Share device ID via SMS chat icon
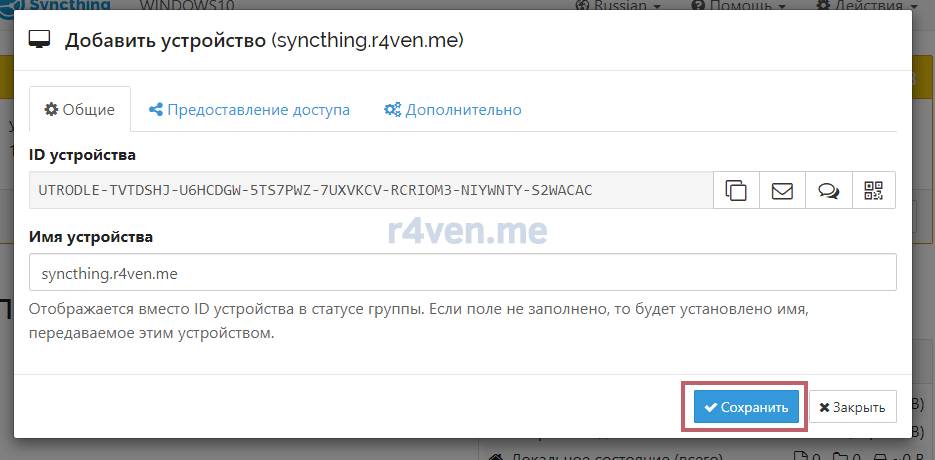 (828, 190)
